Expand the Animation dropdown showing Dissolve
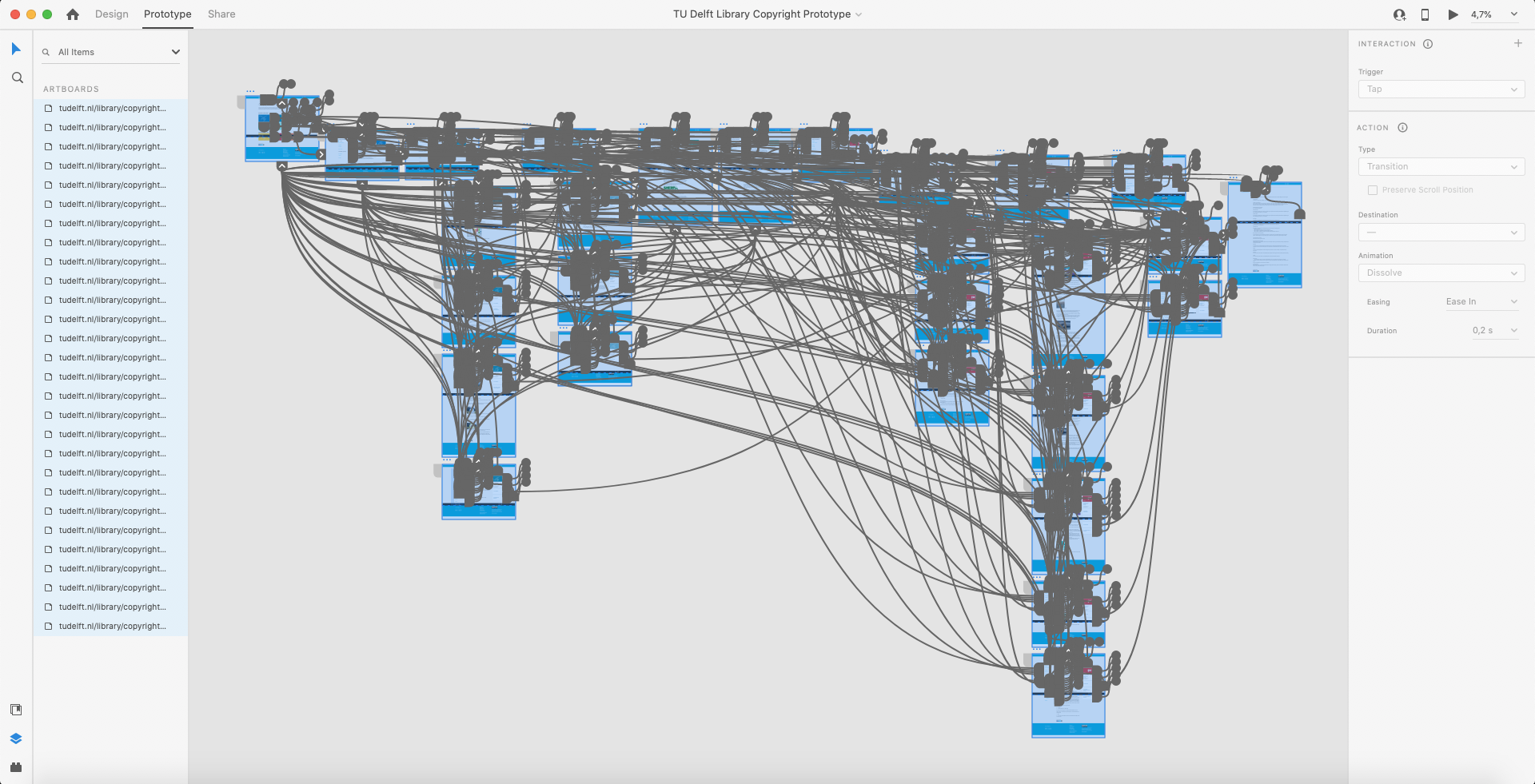Image resolution: width=1535 pixels, height=784 pixels. point(1441,273)
